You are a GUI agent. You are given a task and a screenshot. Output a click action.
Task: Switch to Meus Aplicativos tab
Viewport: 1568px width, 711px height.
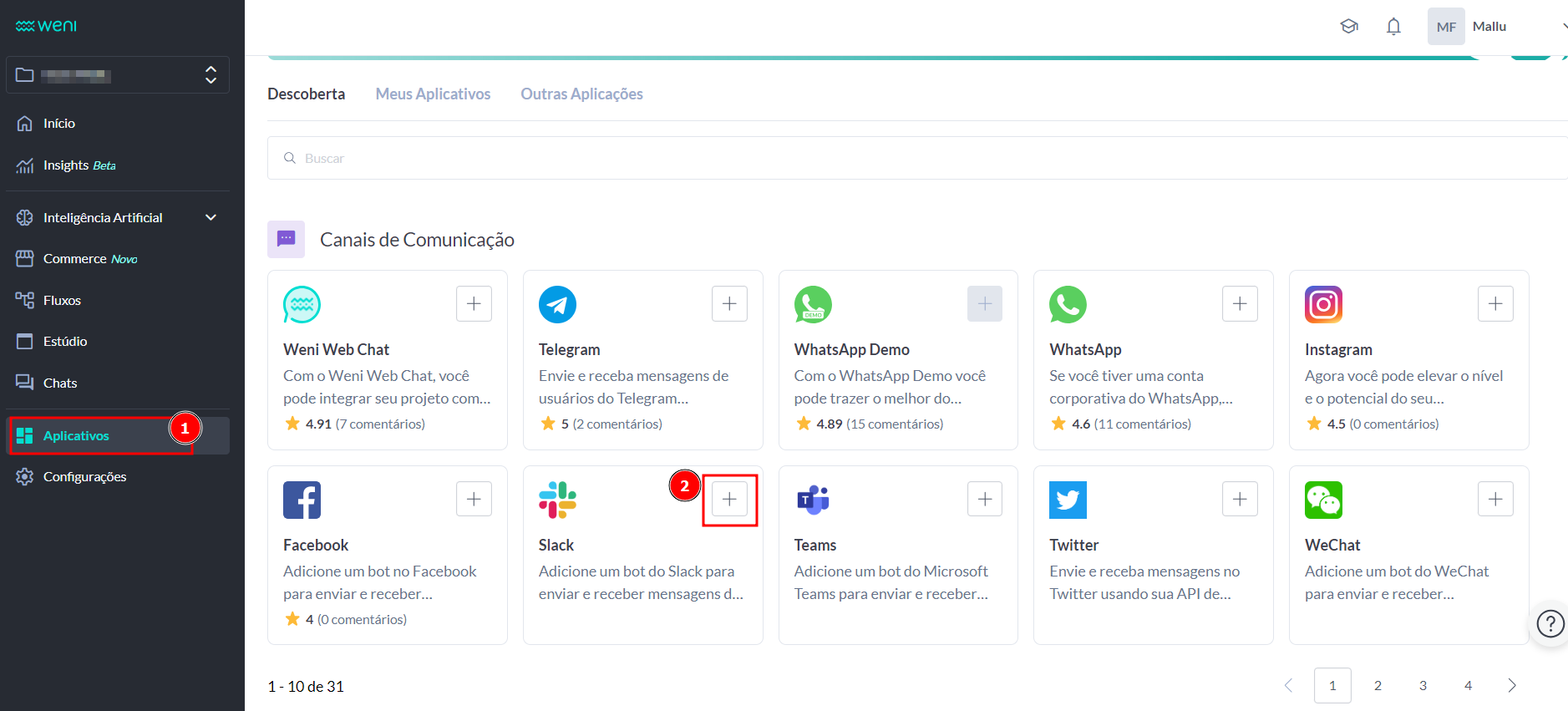point(433,94)
